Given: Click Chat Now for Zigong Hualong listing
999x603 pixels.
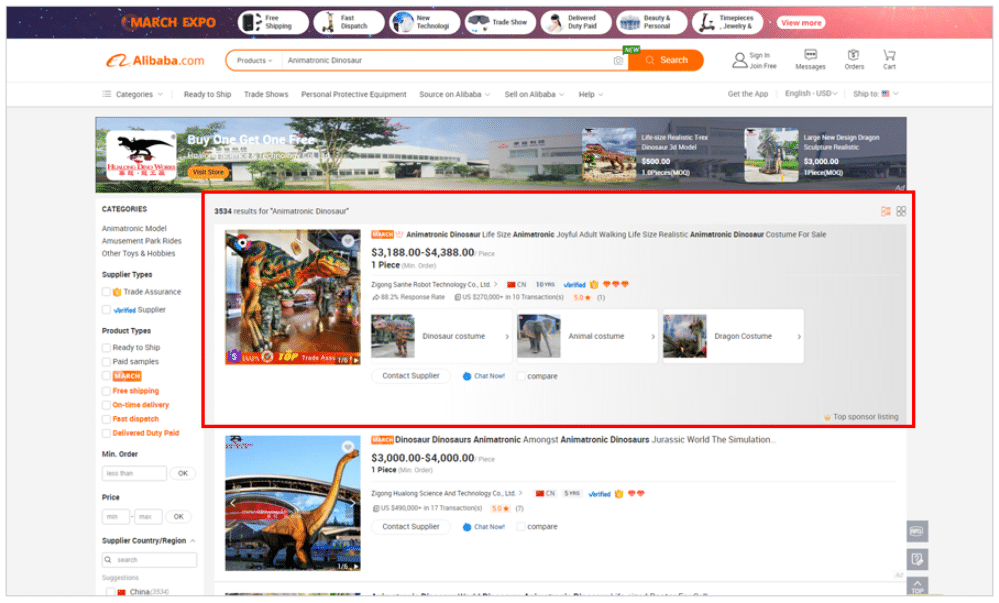Looking at the screenshot, I should 484,527.
